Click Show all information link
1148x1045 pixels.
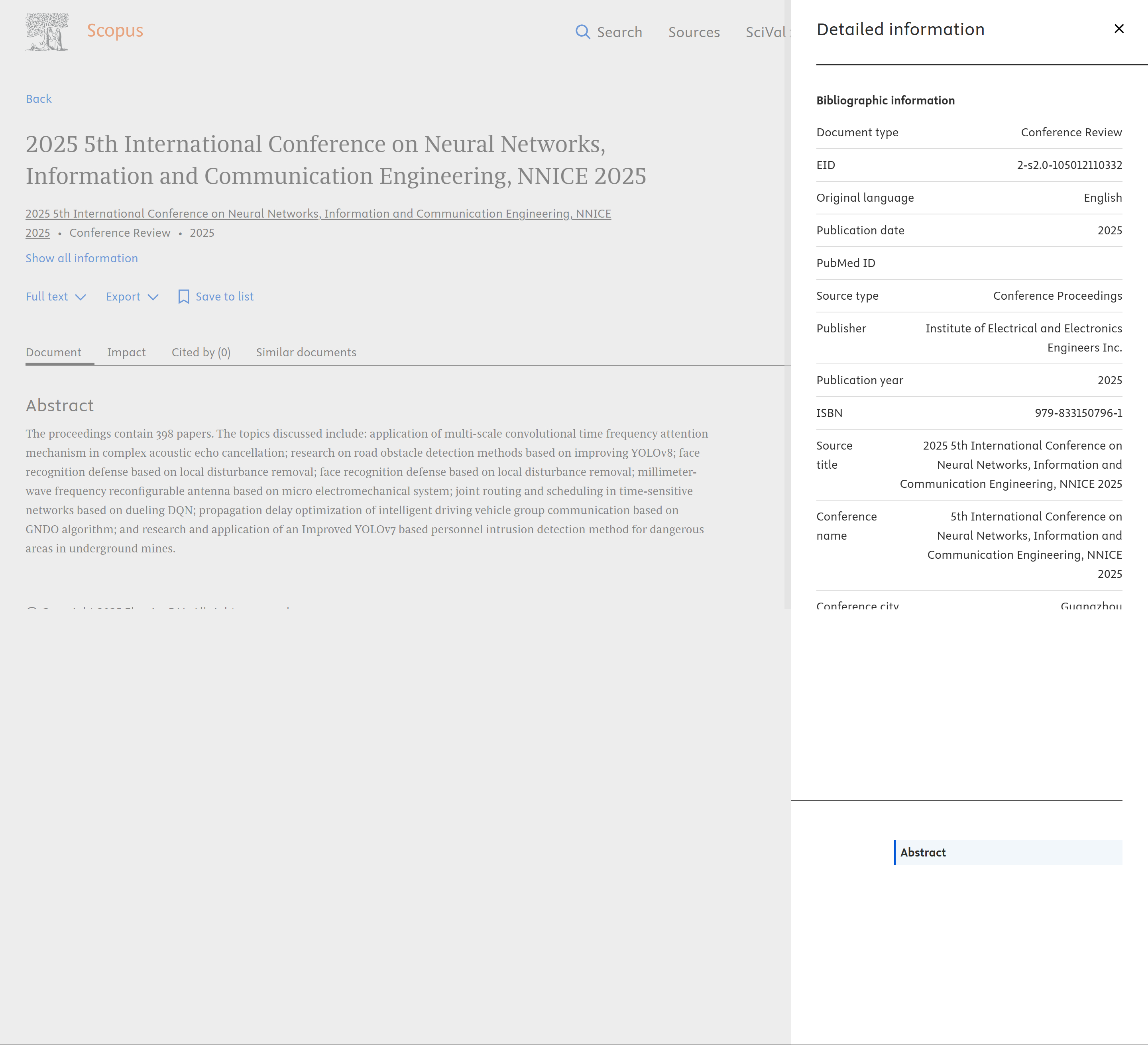[82, 259]
